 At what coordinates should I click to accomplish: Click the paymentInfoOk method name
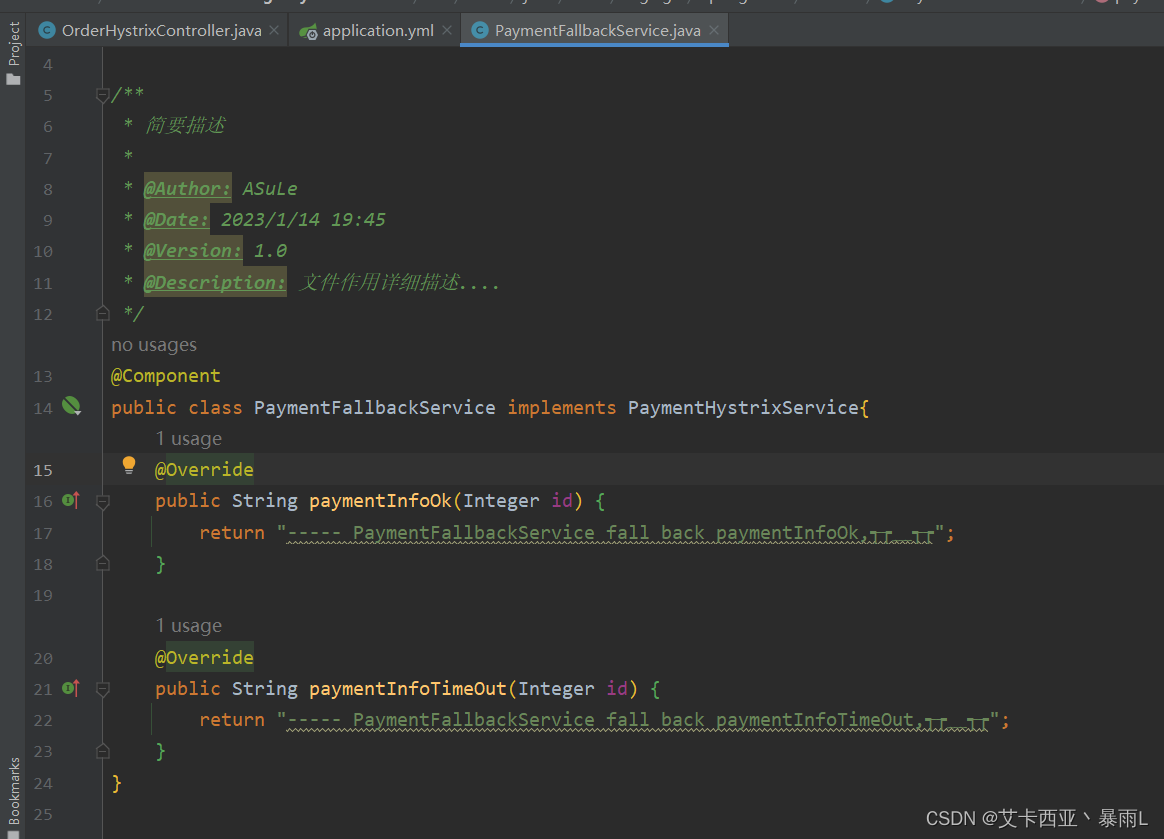pyautogui.click(x=380, y=501)
